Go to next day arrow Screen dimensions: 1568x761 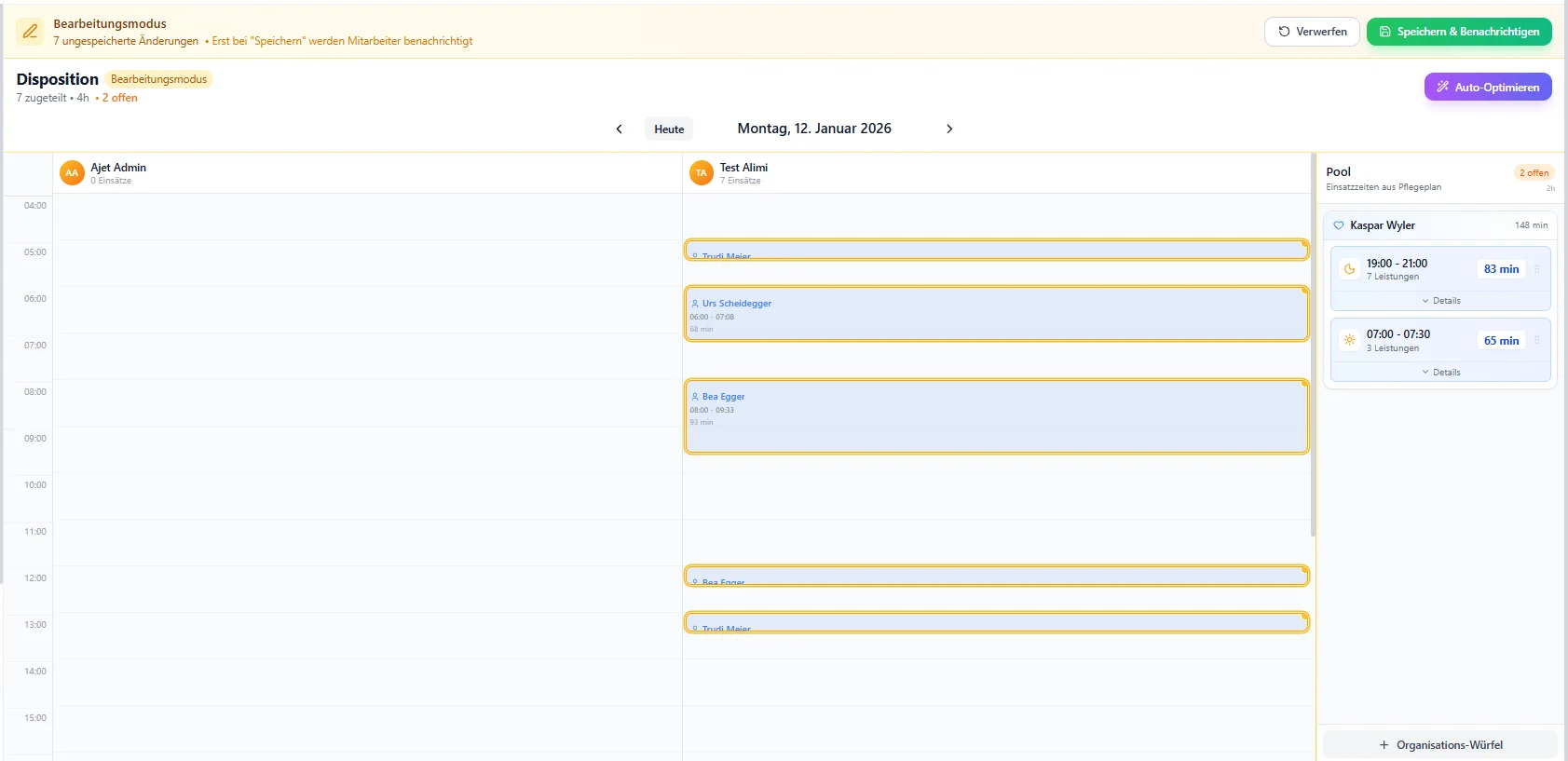pyautogui.click(x=949, y=129)
